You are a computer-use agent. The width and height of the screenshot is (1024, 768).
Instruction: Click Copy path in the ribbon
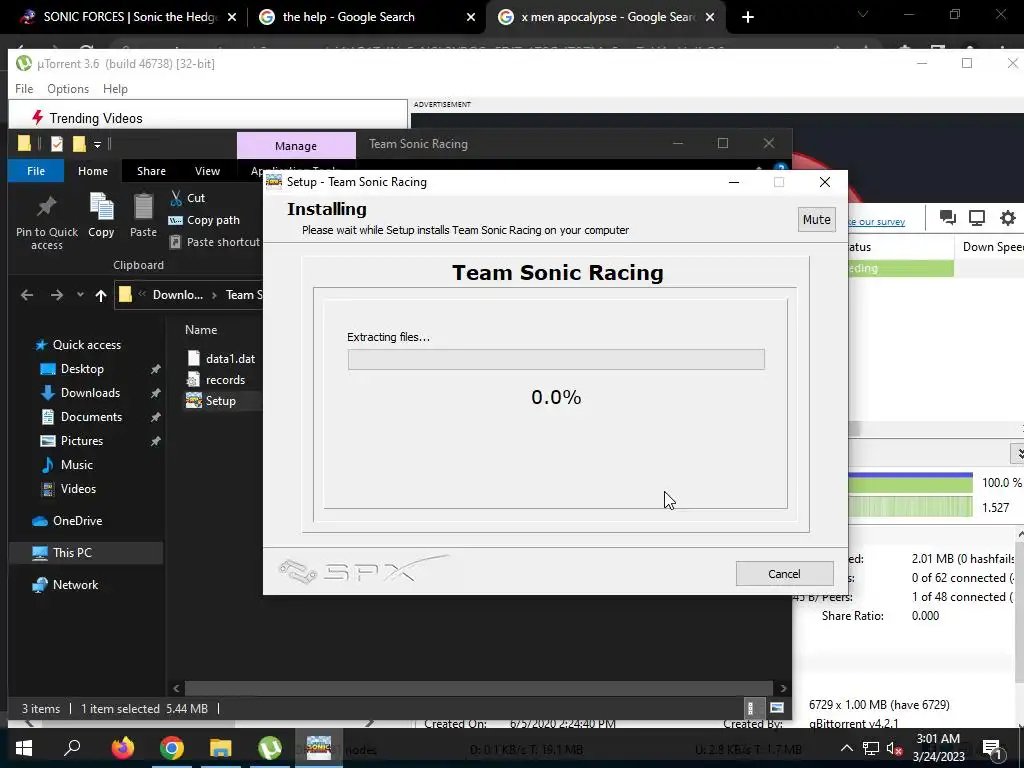[204, 220]
